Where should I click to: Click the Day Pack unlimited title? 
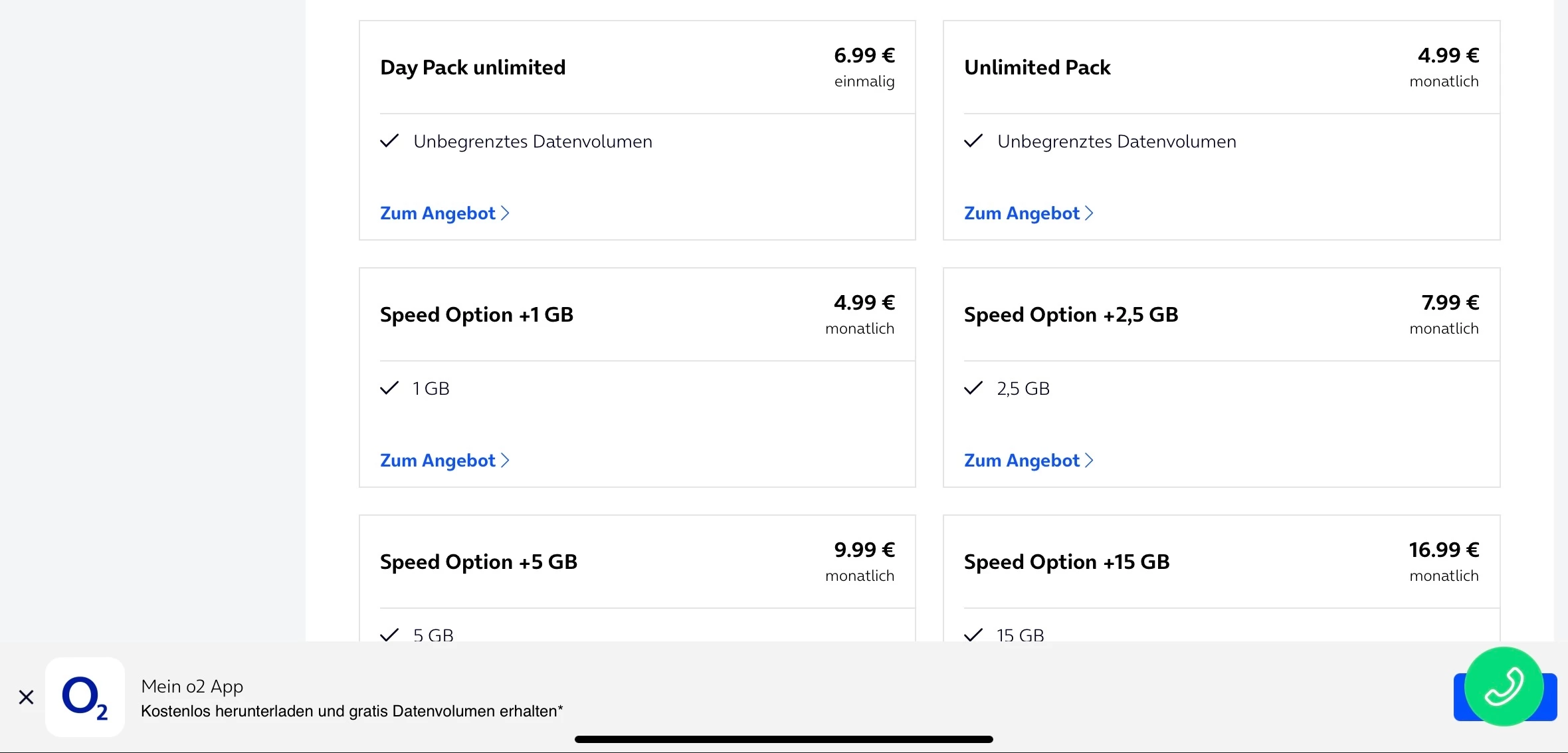click(472, 68)
